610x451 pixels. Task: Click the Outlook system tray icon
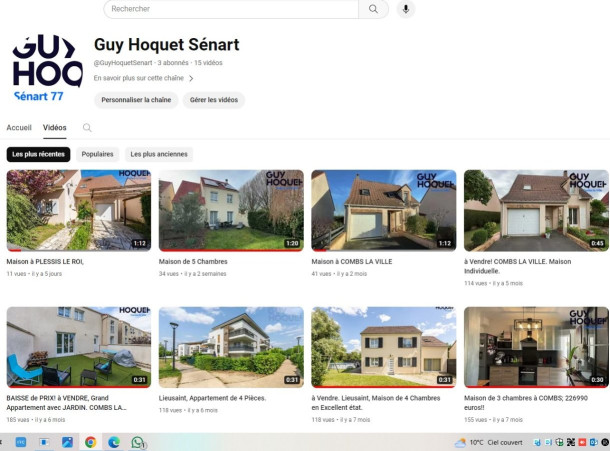pyautogui.click(x=594, y=442)
